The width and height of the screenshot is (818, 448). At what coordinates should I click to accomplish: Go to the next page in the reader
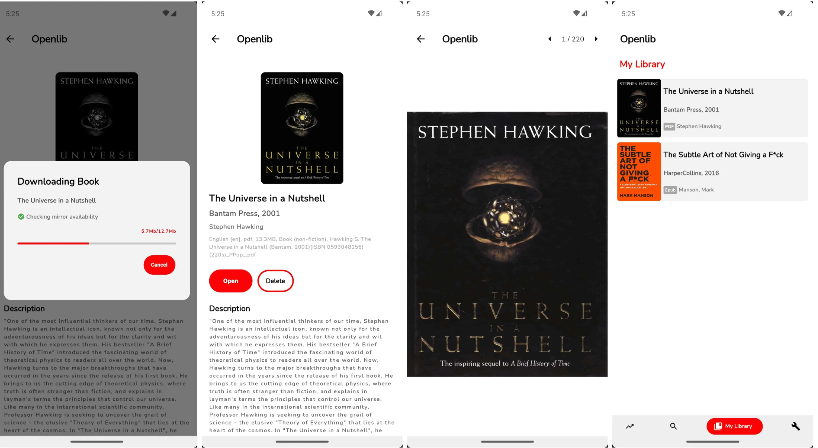pyautogui.click(x=596, y=39)
